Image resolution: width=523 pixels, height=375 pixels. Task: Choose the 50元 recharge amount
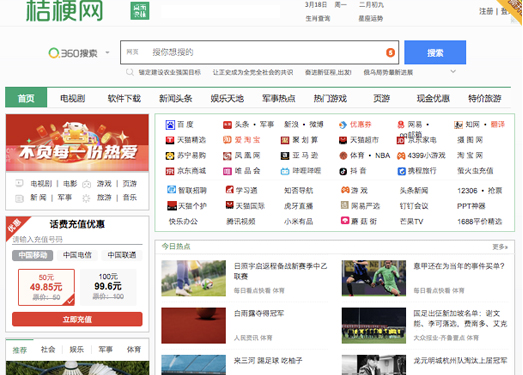coord(46,287)
